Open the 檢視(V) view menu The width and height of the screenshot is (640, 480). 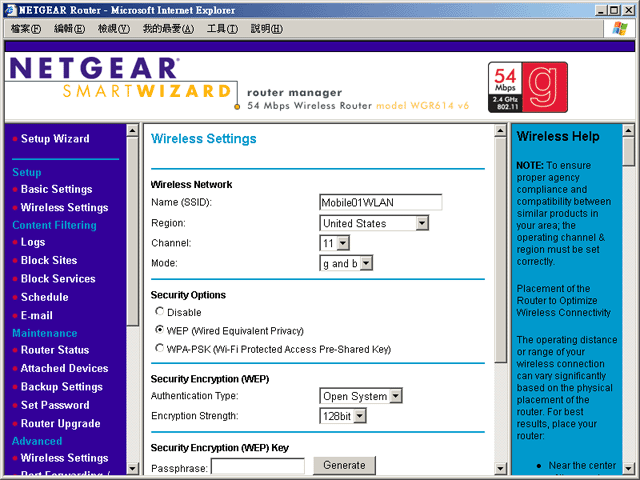113,29
